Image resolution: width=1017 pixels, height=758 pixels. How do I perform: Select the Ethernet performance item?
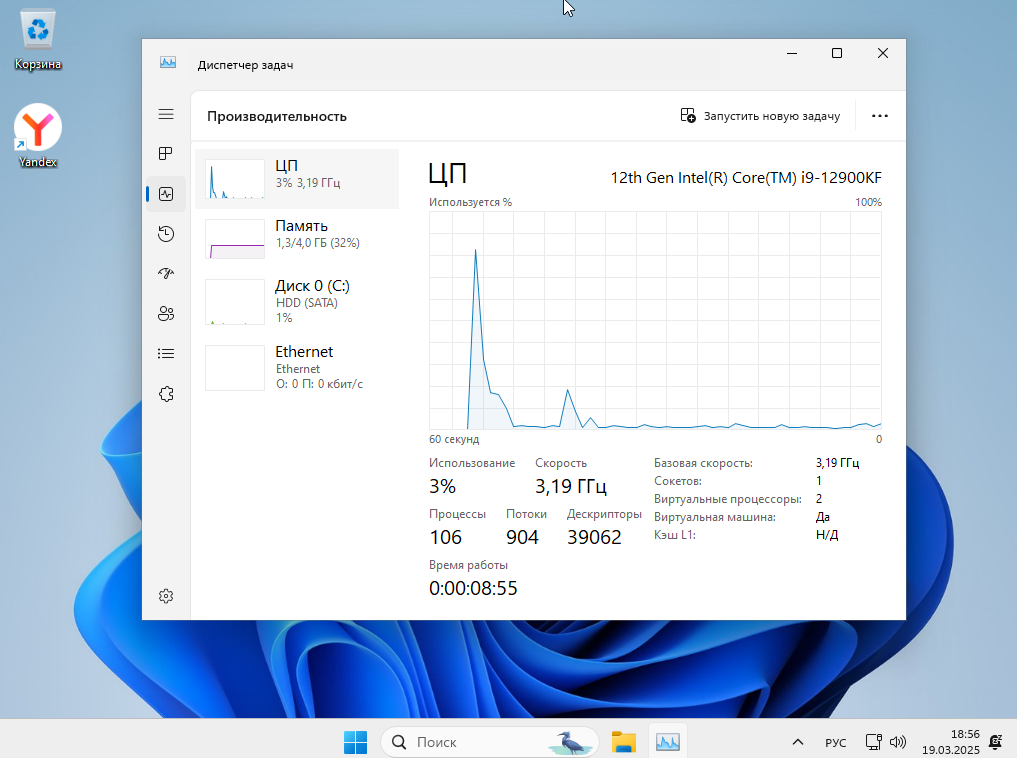click(x=297, y=366)
